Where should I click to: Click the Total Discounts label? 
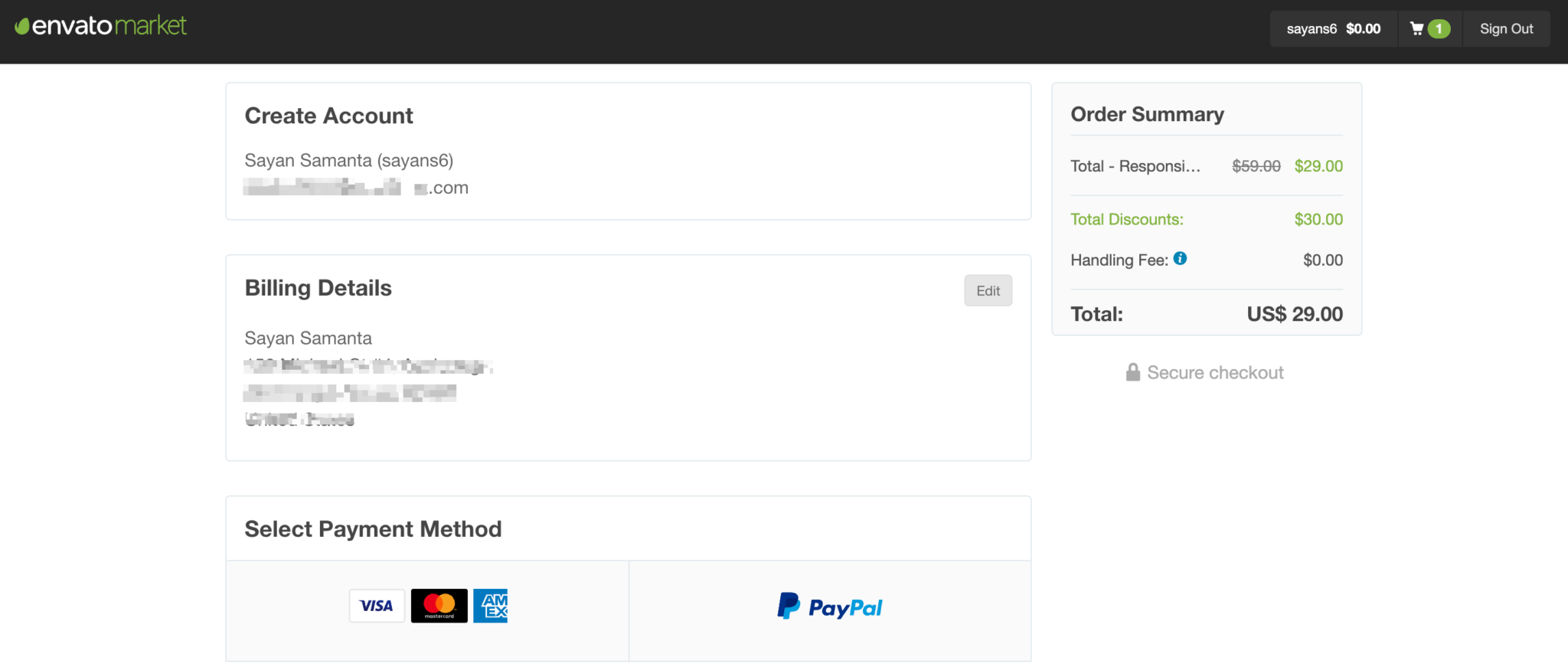1127,220
